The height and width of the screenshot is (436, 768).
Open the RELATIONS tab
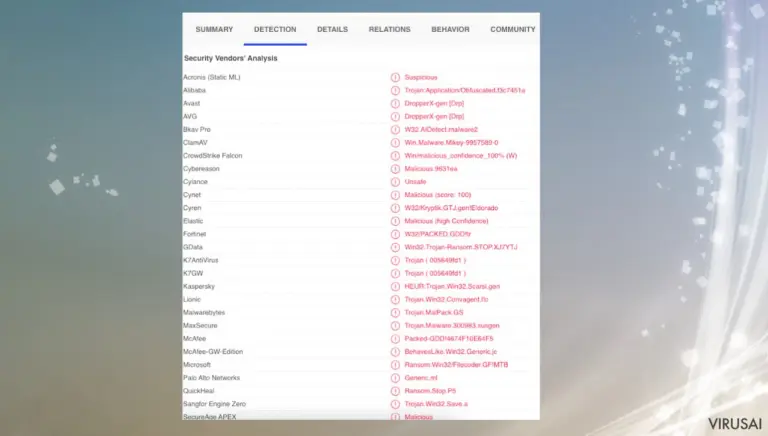tap(389, 29)
